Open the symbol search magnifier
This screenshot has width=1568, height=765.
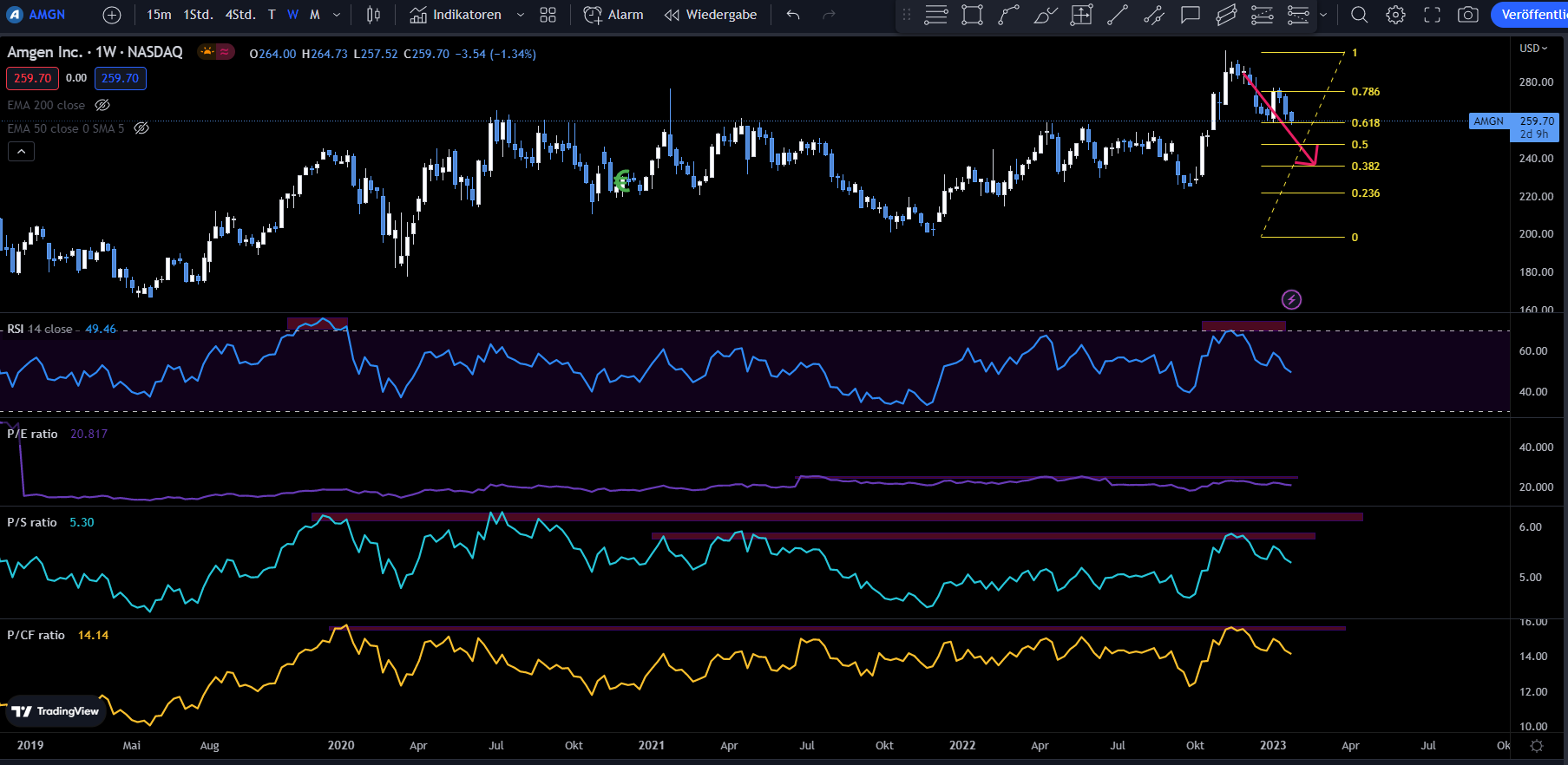(1359, 15)
